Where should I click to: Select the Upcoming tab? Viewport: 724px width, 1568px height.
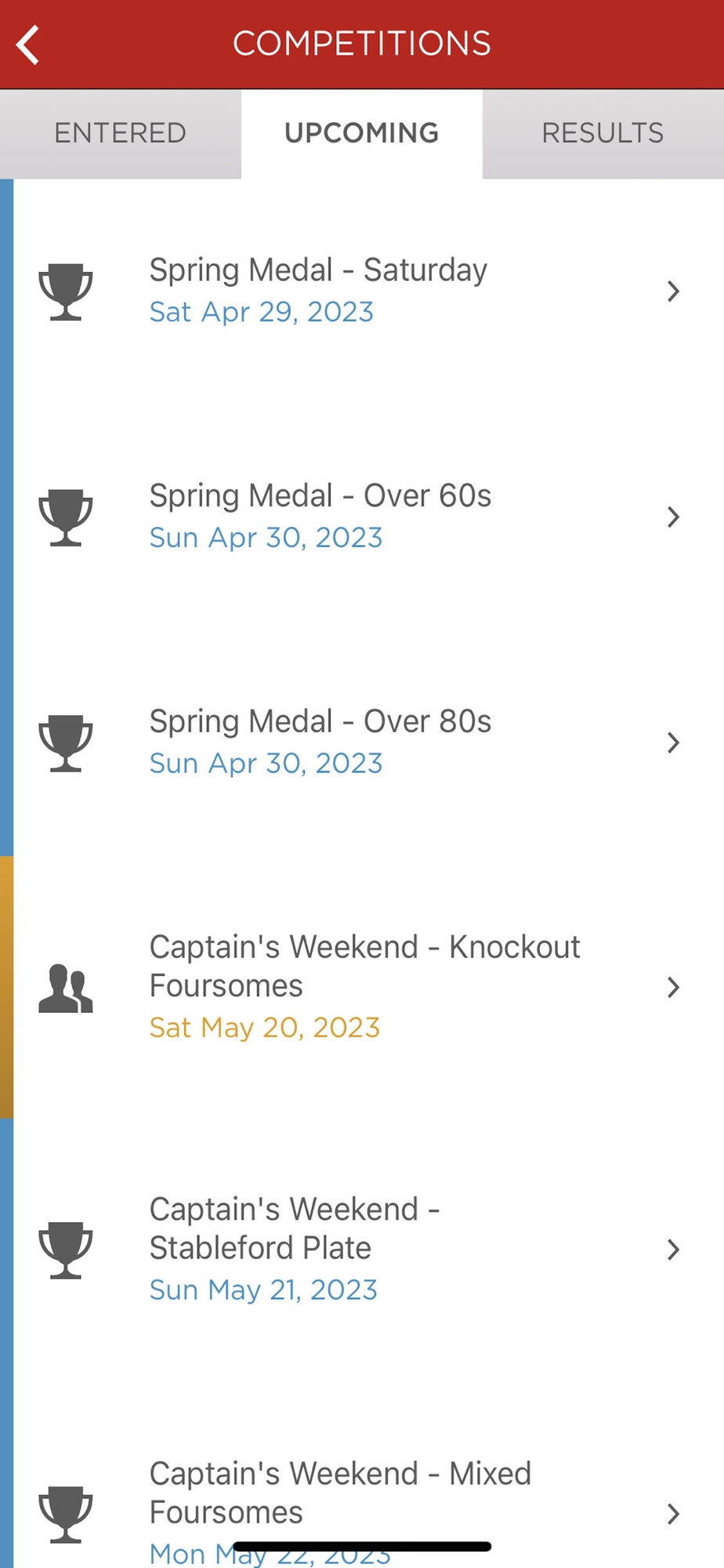pyautogui.click(x=362, y=134)
